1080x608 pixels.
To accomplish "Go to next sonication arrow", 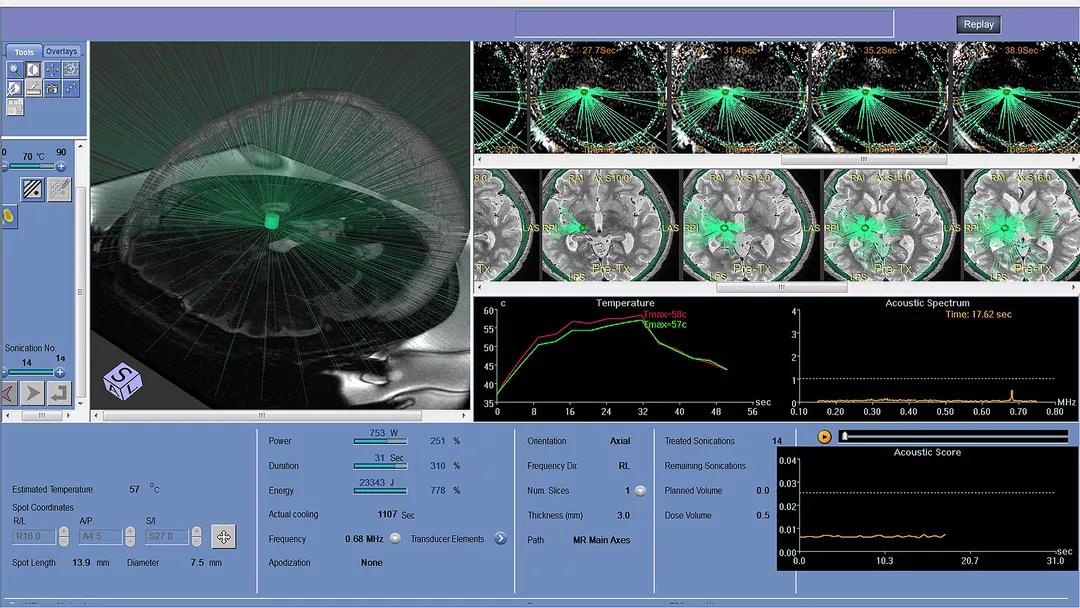I will tap(33, 392).
